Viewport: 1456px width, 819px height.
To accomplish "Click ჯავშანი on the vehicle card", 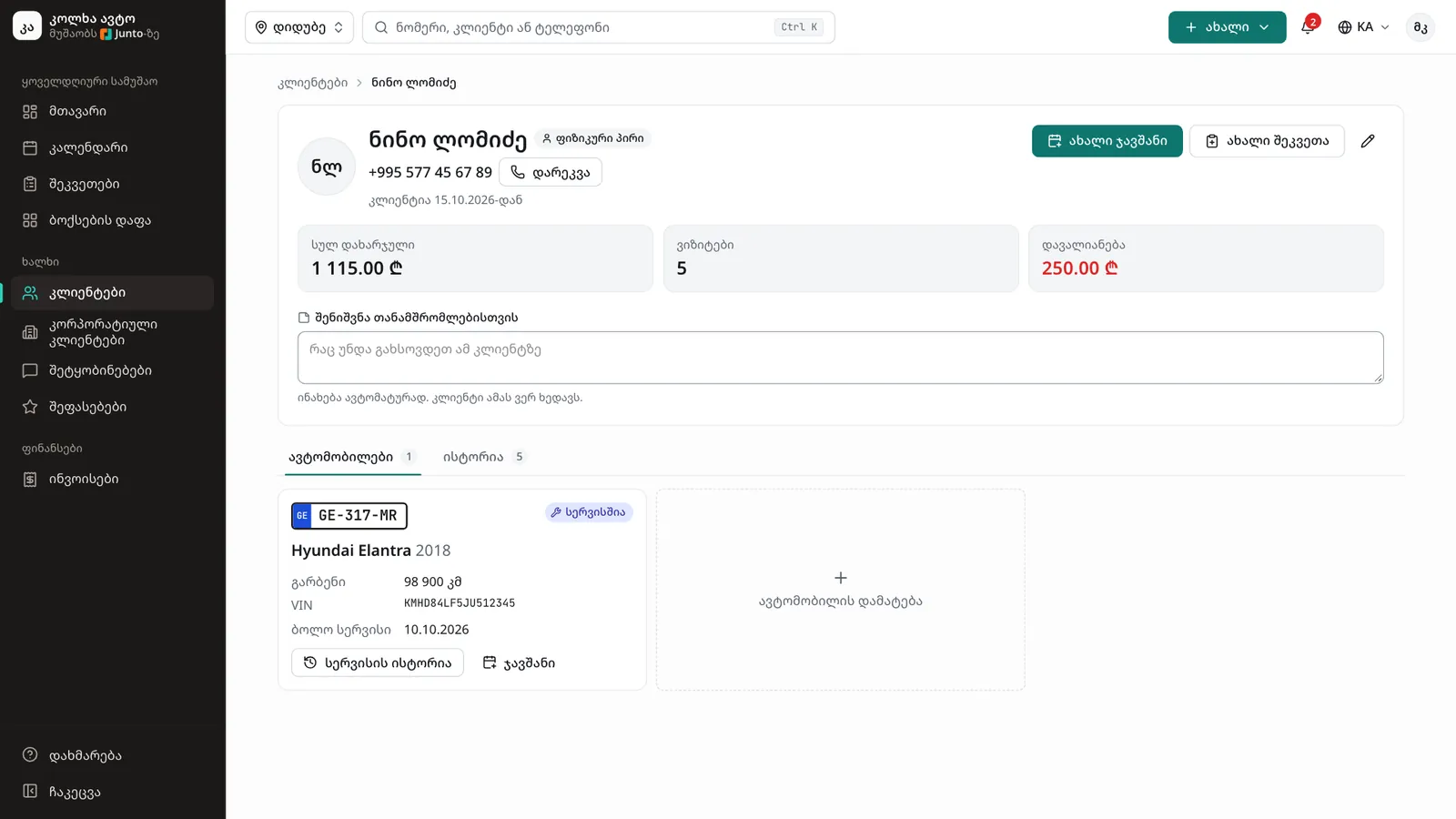I will (519, 662).
